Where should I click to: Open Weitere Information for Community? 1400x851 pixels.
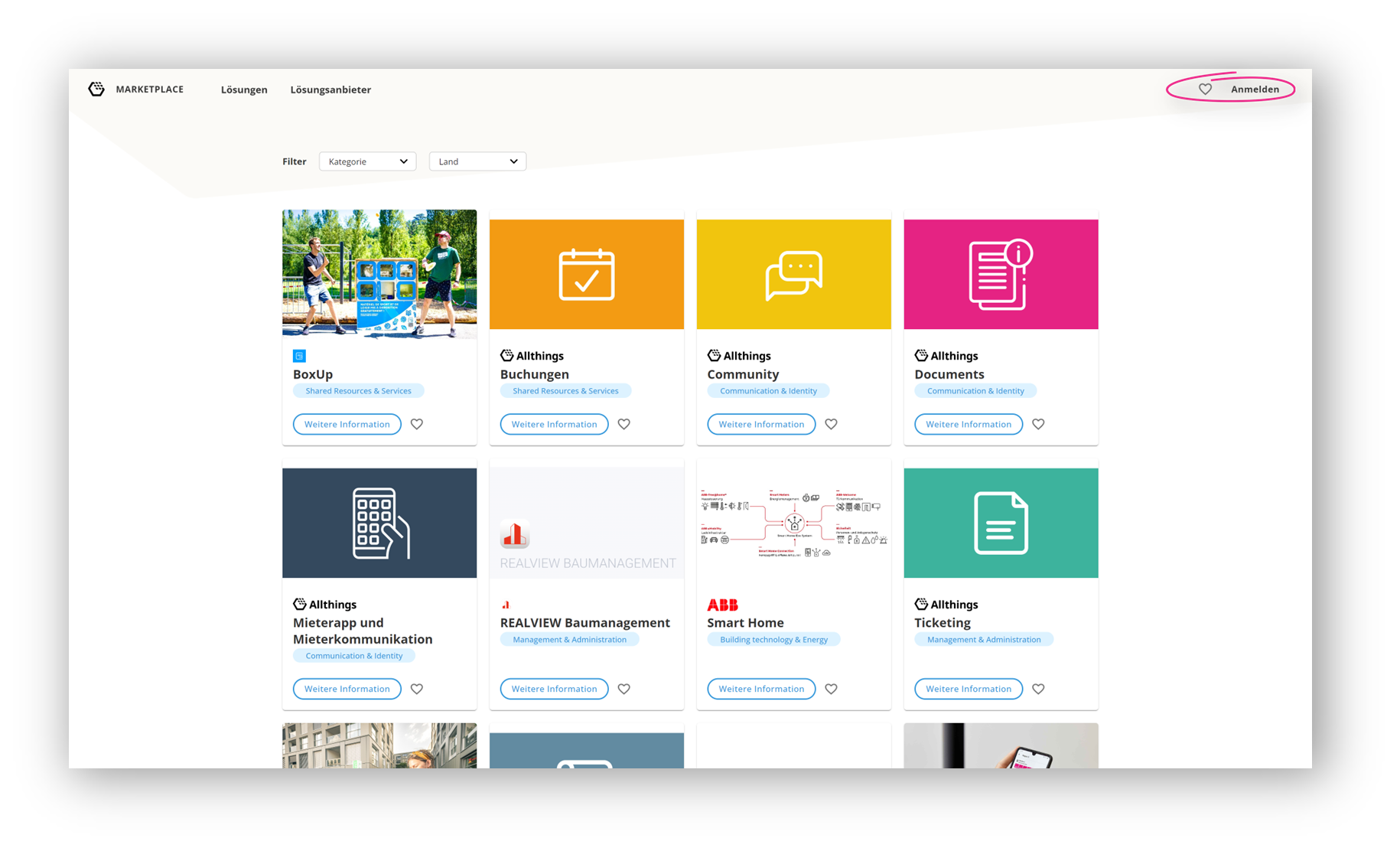(x=761, y=424)
